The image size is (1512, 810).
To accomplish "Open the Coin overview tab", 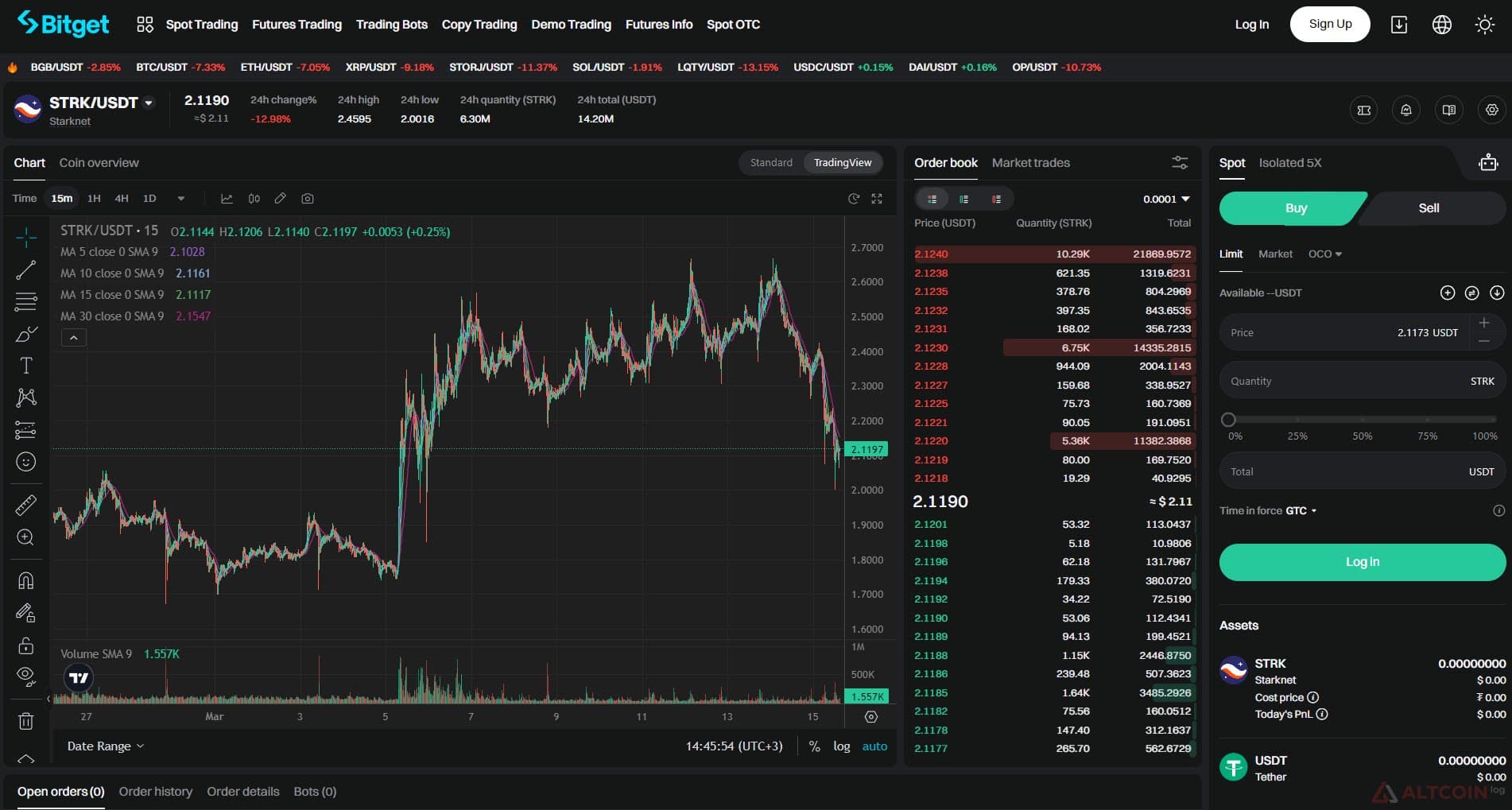I will (x=99, y=163).
